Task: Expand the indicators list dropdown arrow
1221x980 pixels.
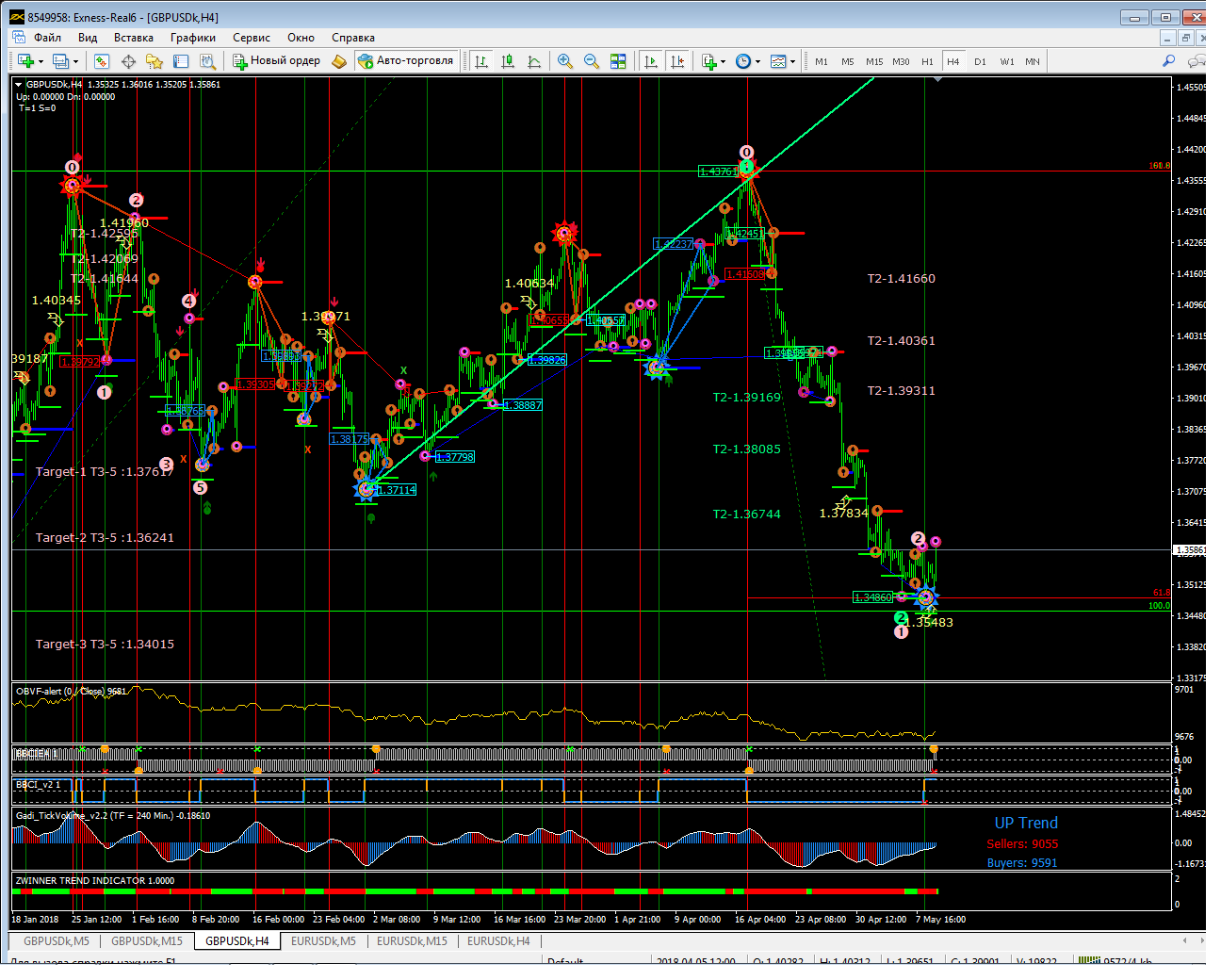Action: click(723, 62)
